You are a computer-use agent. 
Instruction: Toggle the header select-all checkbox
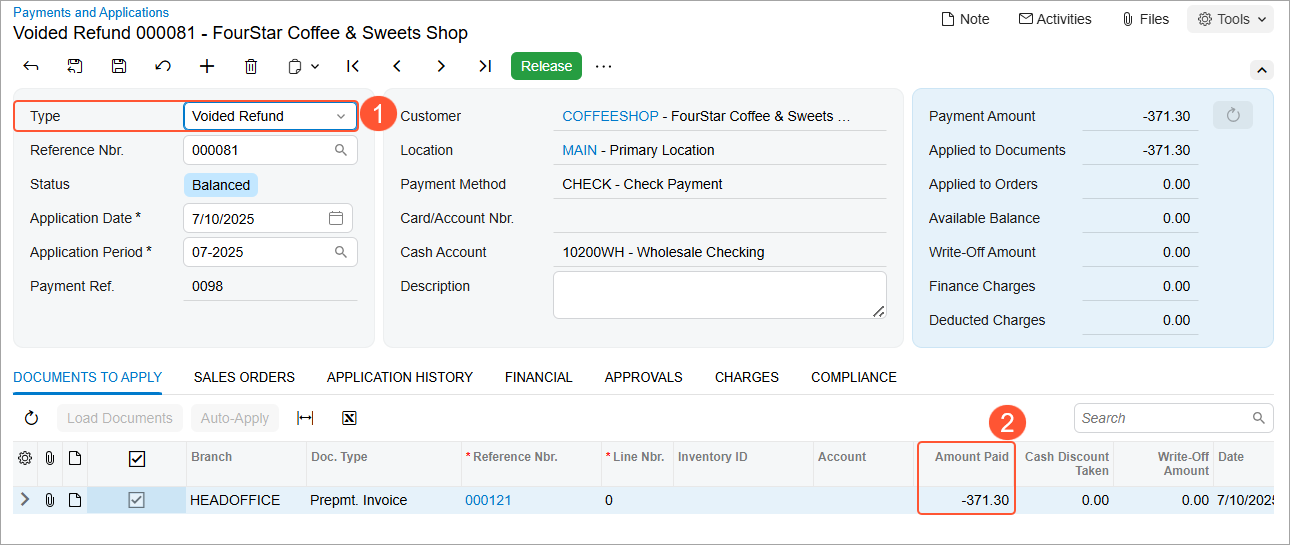[137, 458]
